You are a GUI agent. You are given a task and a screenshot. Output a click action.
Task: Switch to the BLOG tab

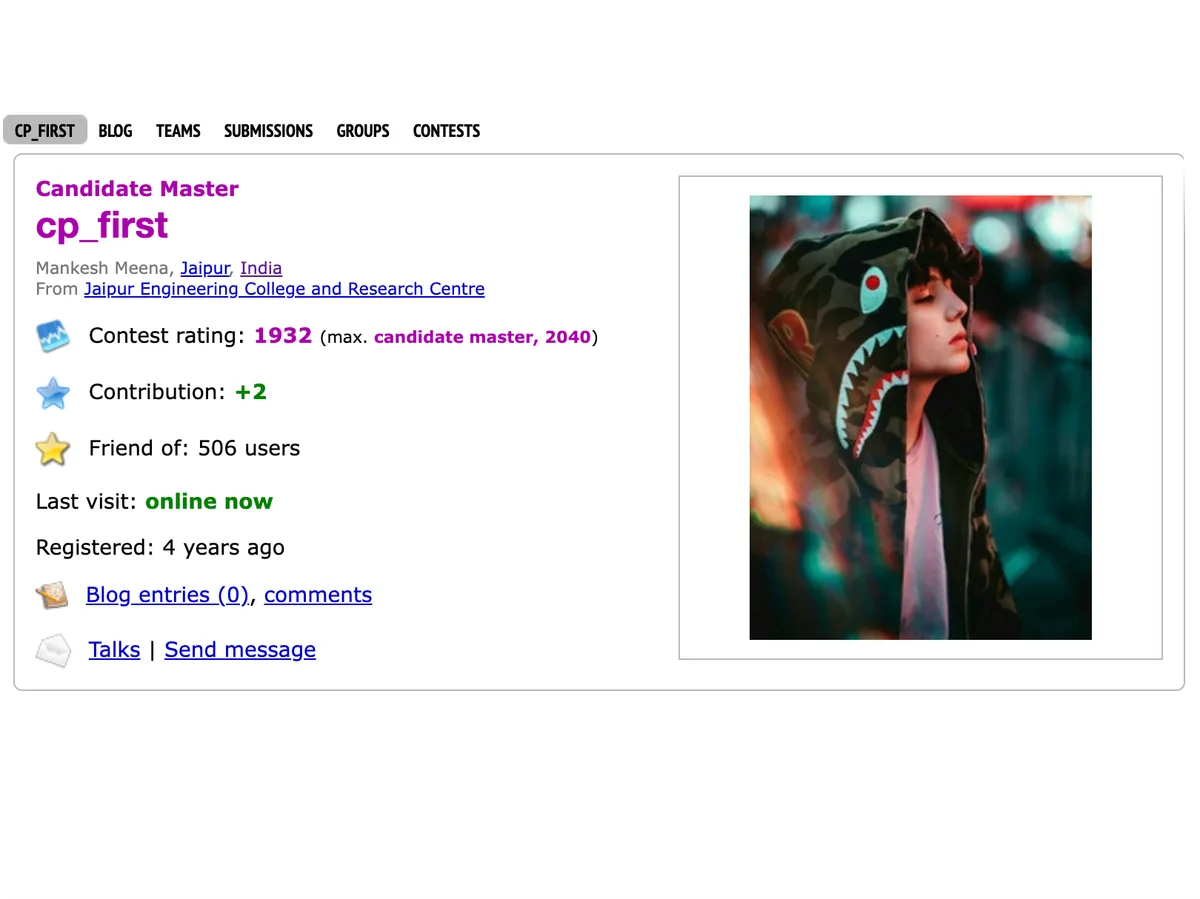point(115,131)
